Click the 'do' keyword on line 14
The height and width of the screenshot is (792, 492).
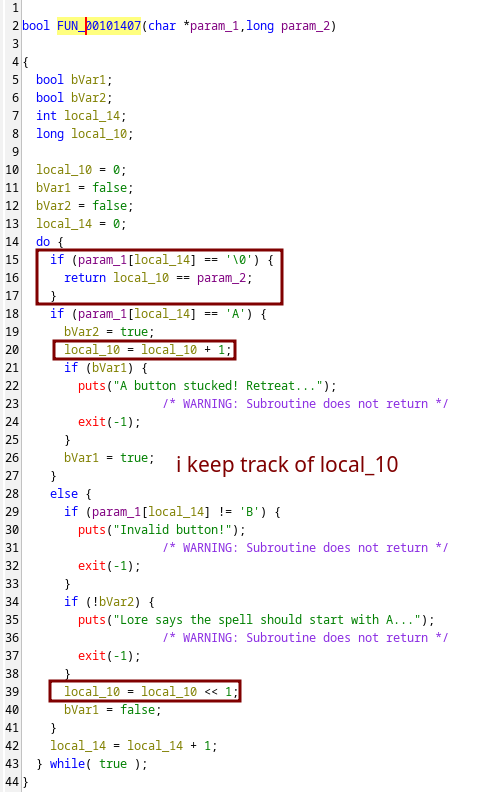43,242
